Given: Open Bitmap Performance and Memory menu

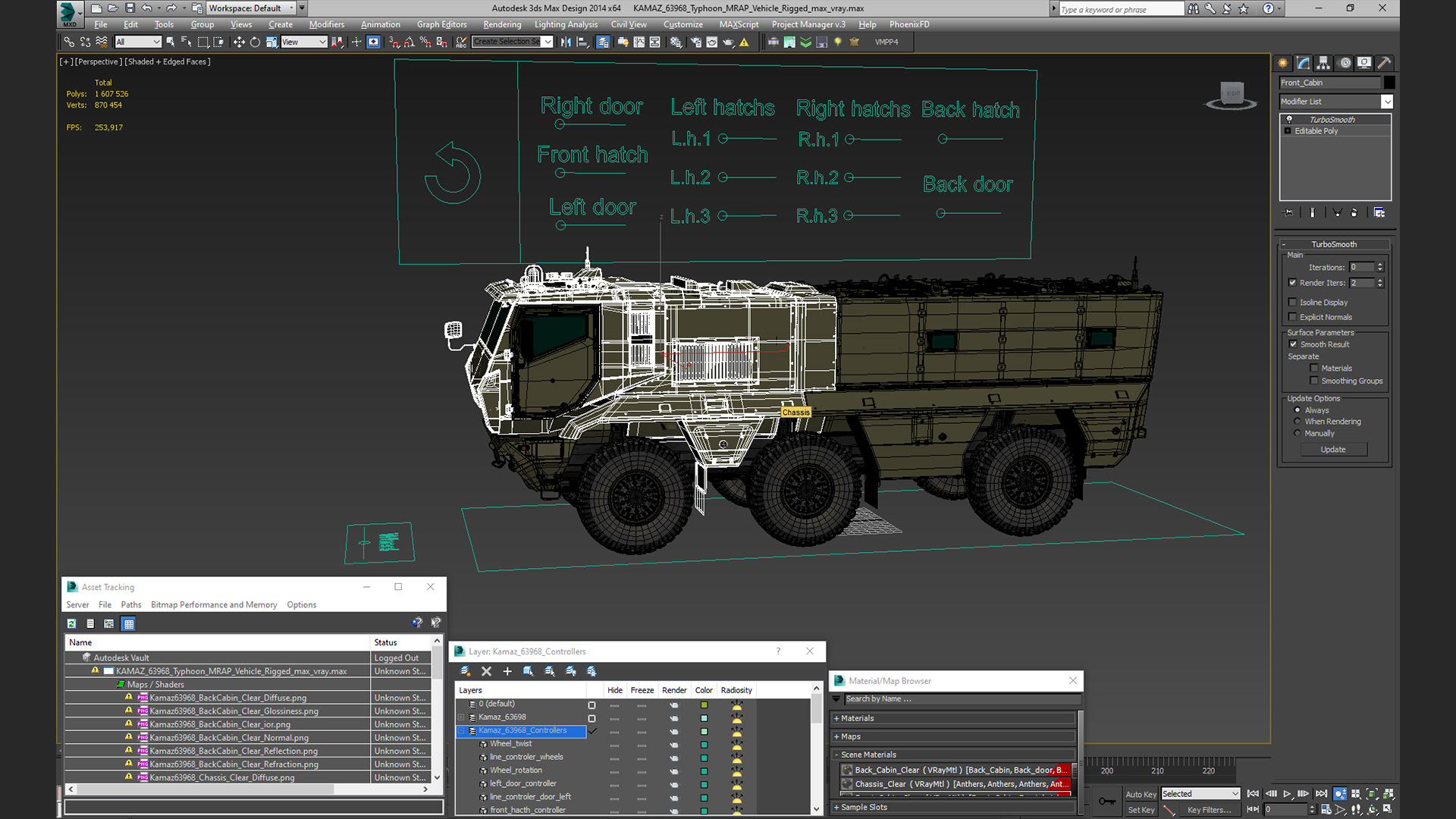Looking at the screenshot, I should click(214, 605).
